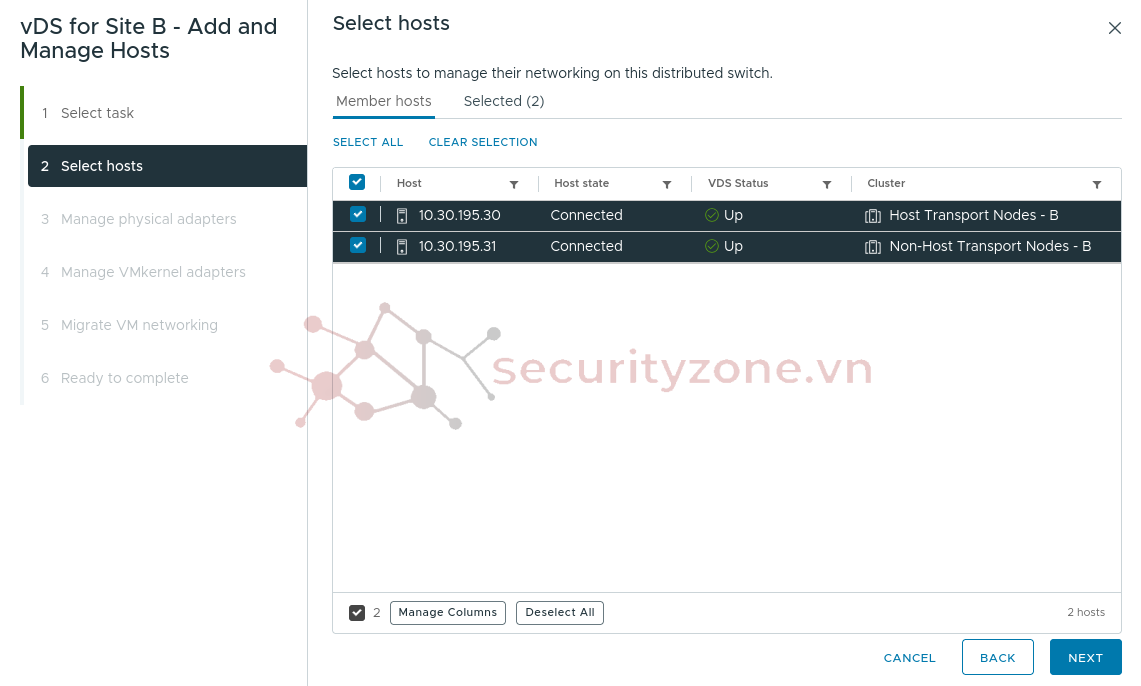Switch to the Selected (2) tab
The height and width of the screenshot is (686, 1141).
click(504, 101)
